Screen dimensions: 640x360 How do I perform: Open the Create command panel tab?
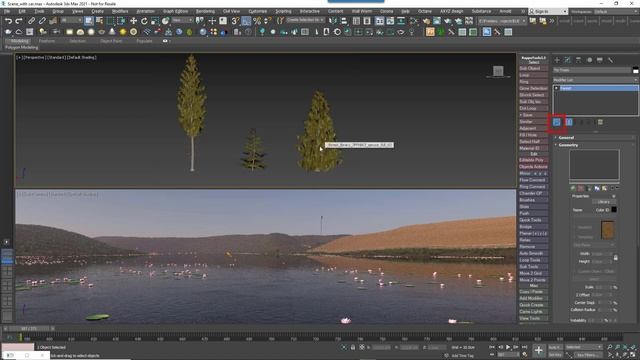pyautogui.click(x=557, y=60)
